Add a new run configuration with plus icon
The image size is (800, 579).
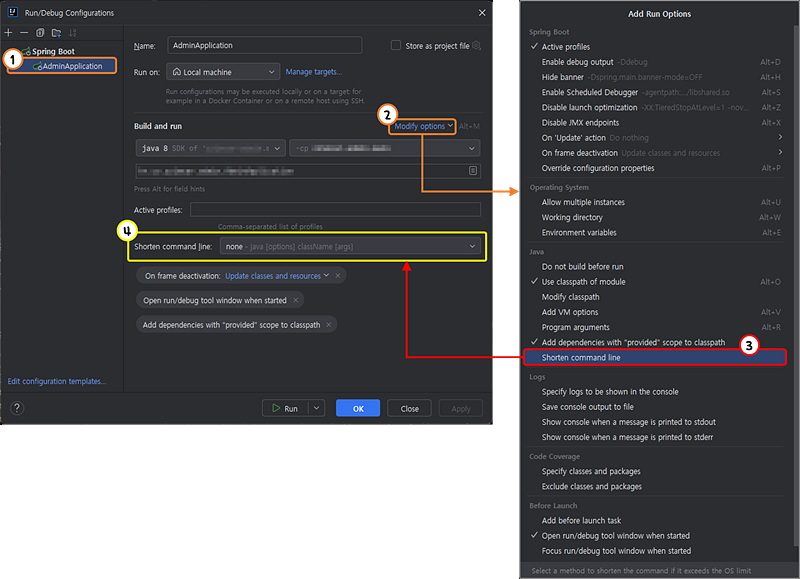[x=8, y=33]
